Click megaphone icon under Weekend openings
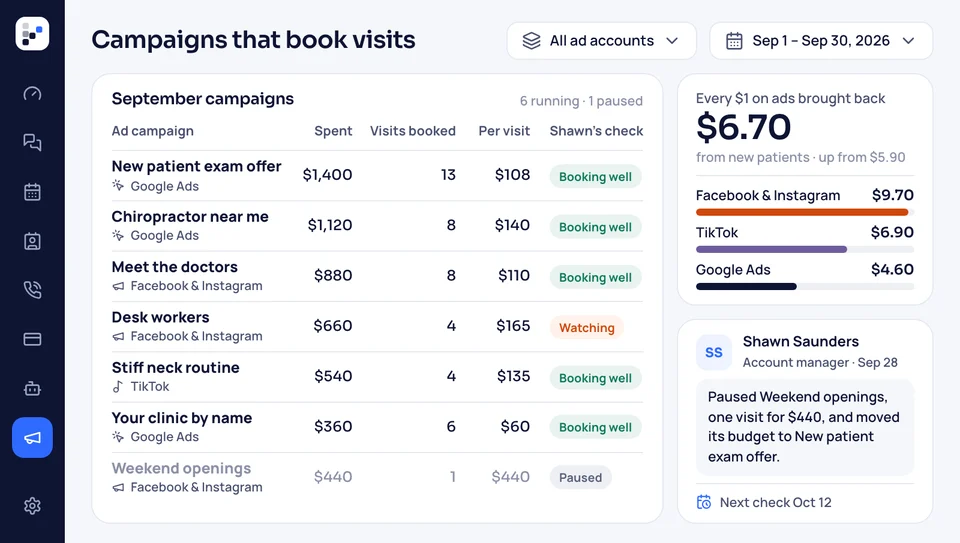This screenshot has height=543, width=960. click(x=118, y=487)
